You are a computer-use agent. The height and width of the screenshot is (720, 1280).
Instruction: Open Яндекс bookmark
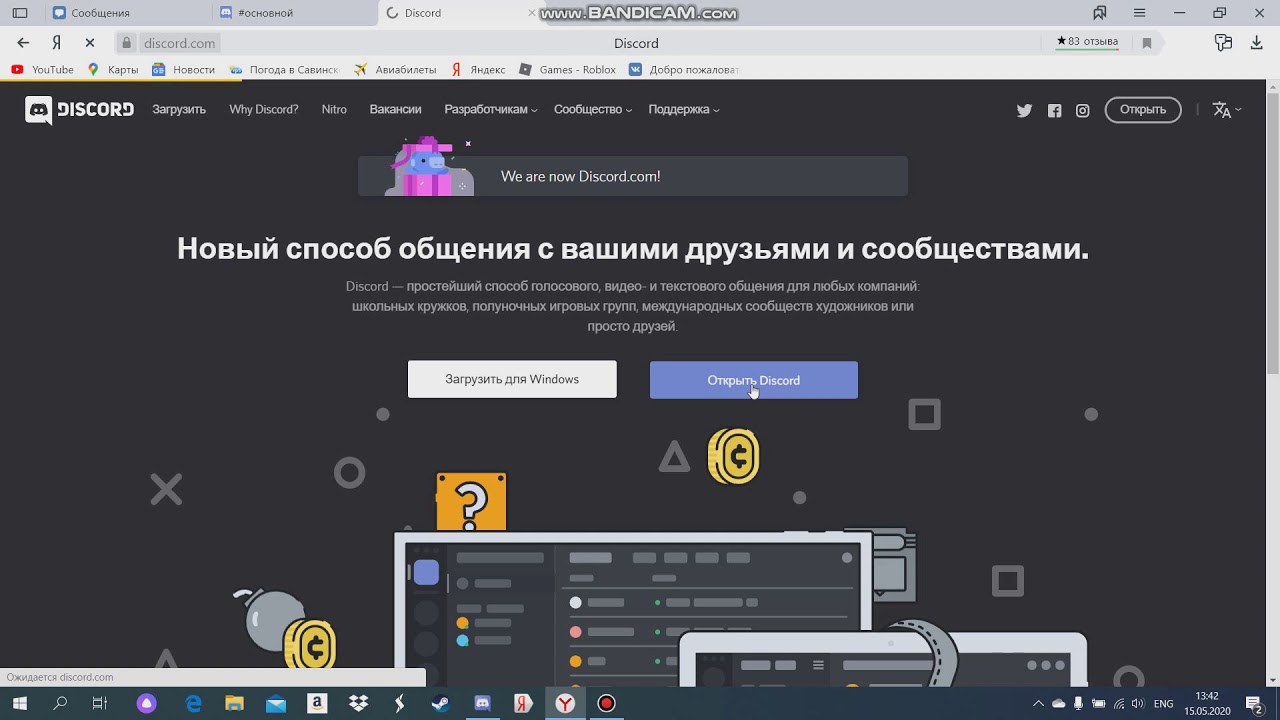pyautogui.click(x=478, y=70)
